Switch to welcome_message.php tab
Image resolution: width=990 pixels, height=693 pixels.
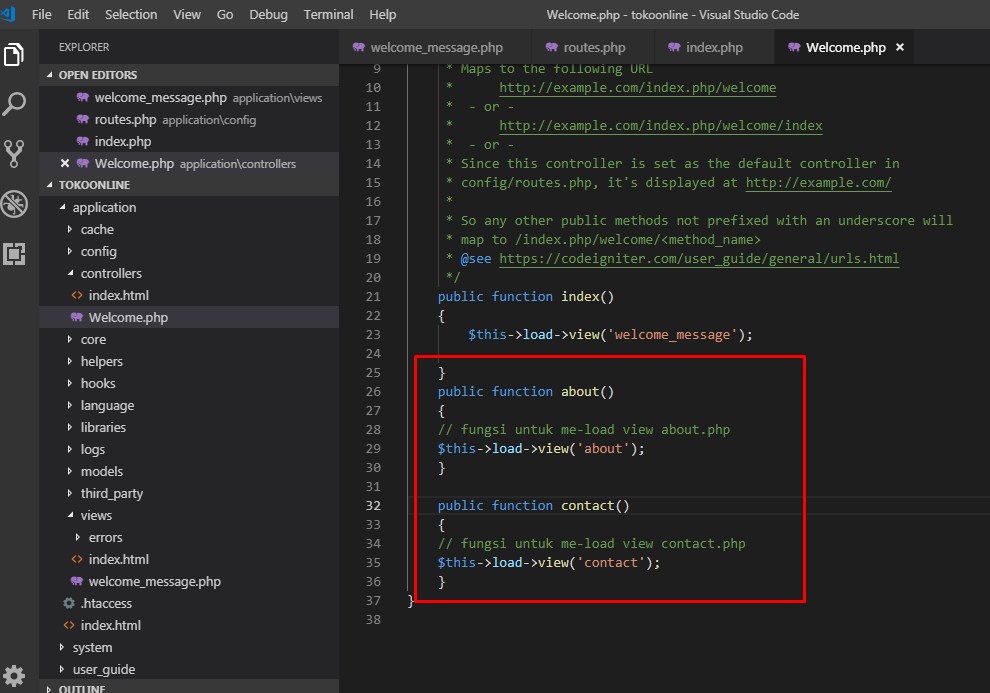coord(434,47)
